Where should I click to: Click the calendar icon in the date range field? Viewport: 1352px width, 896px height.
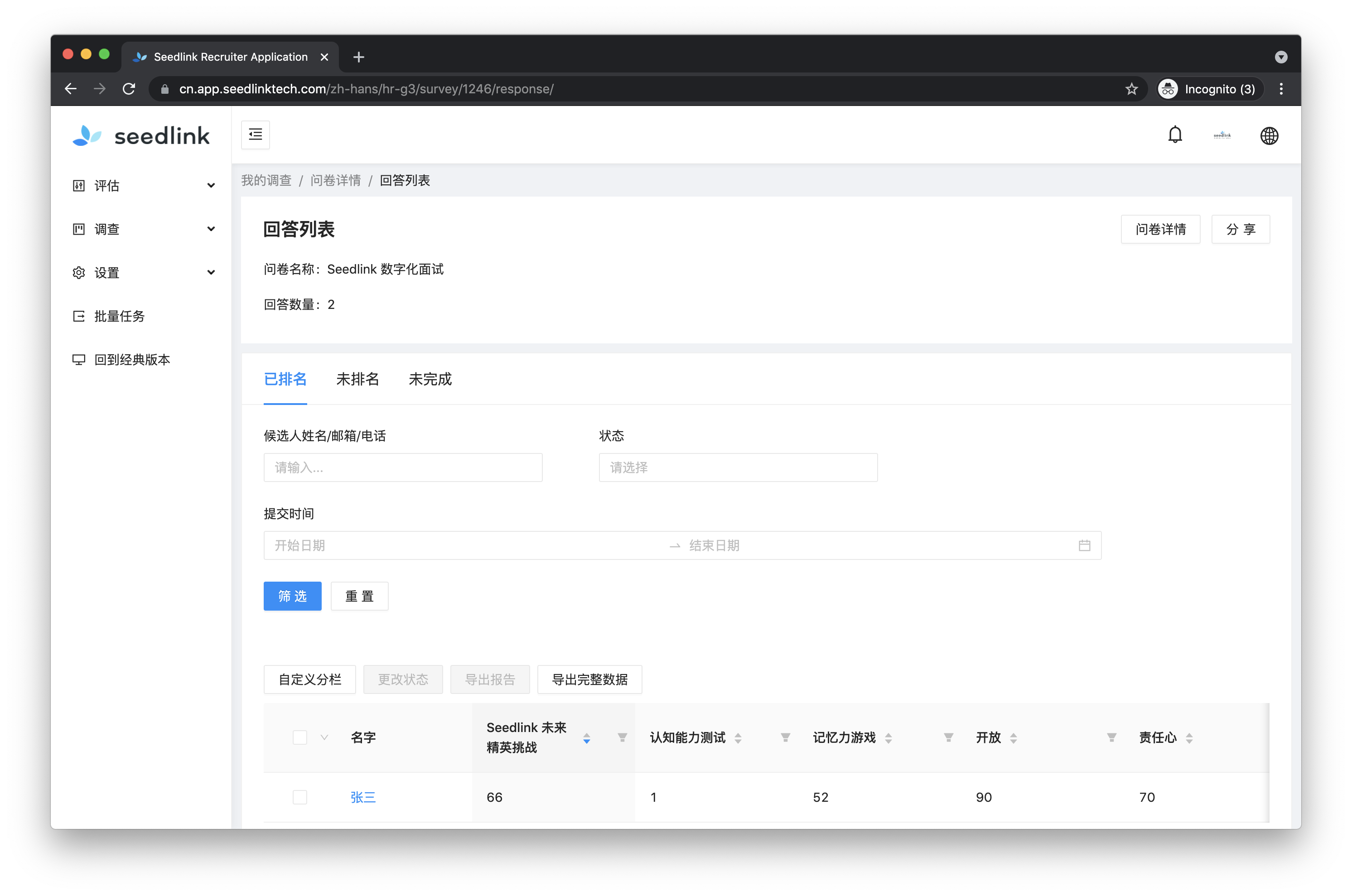tap(1084, 545)
